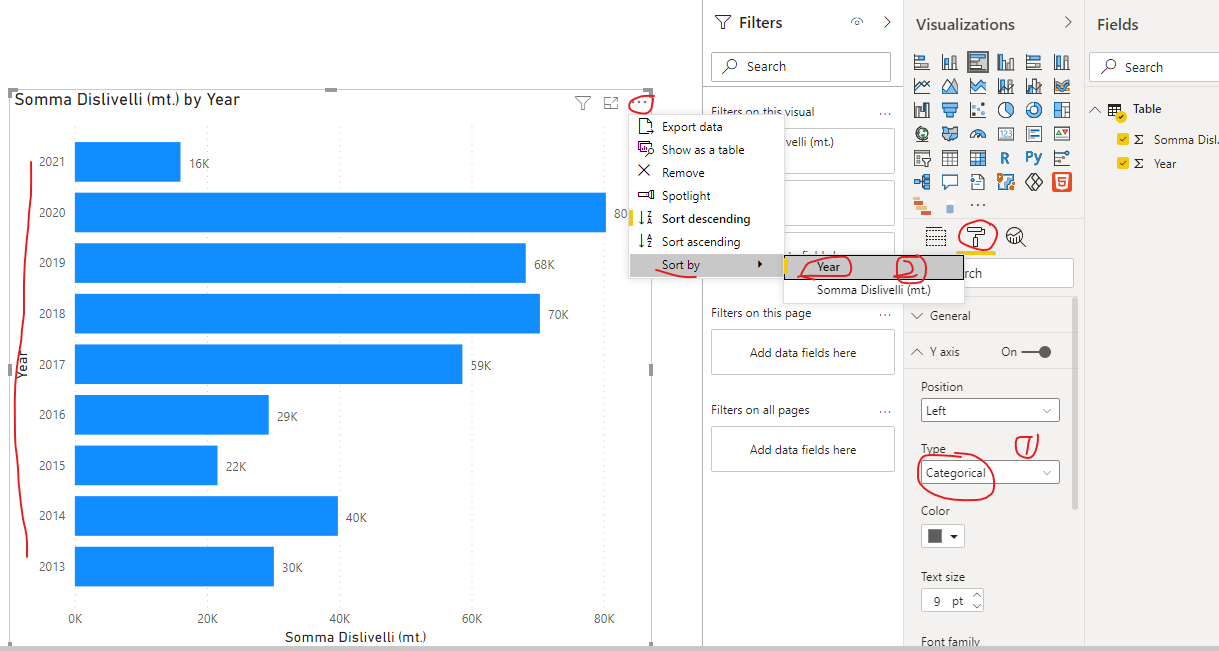Viewport: 1219px width, 651px height.
Task: Click the Filters pane Search box
Action: 801,66
